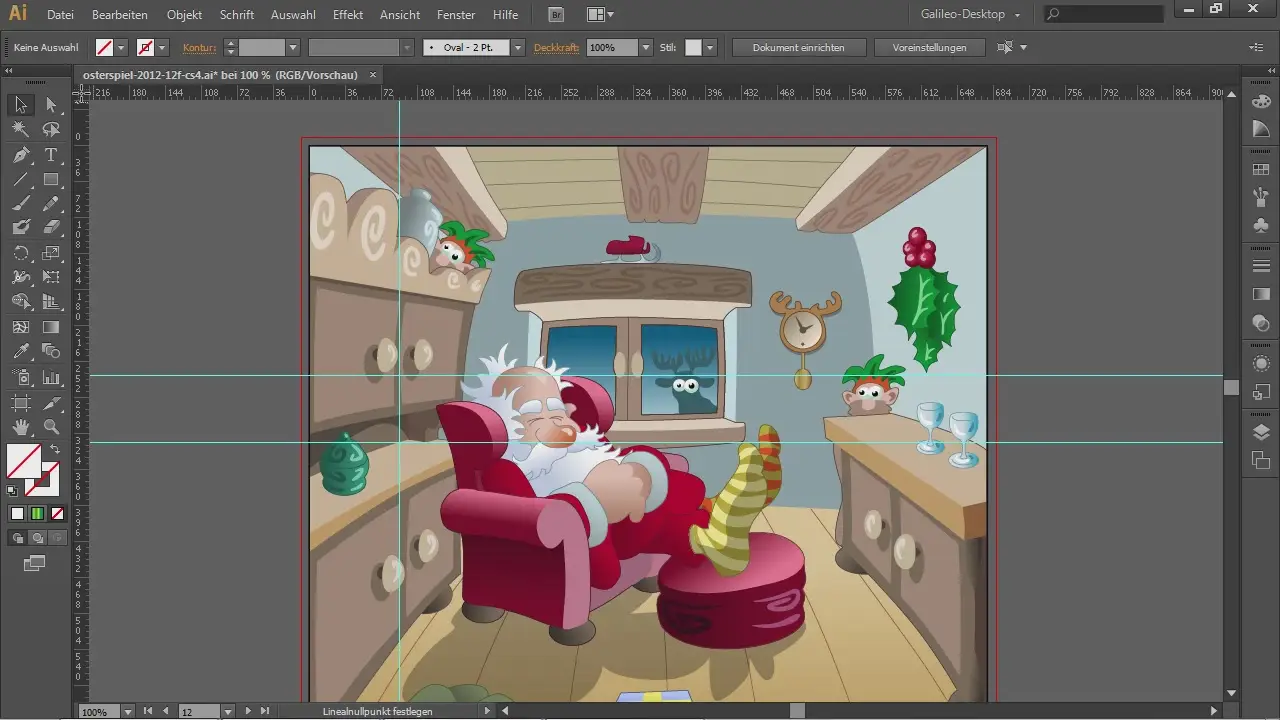Set paint mode to Gradient
1280x720 pixels.
coord(37,513)
